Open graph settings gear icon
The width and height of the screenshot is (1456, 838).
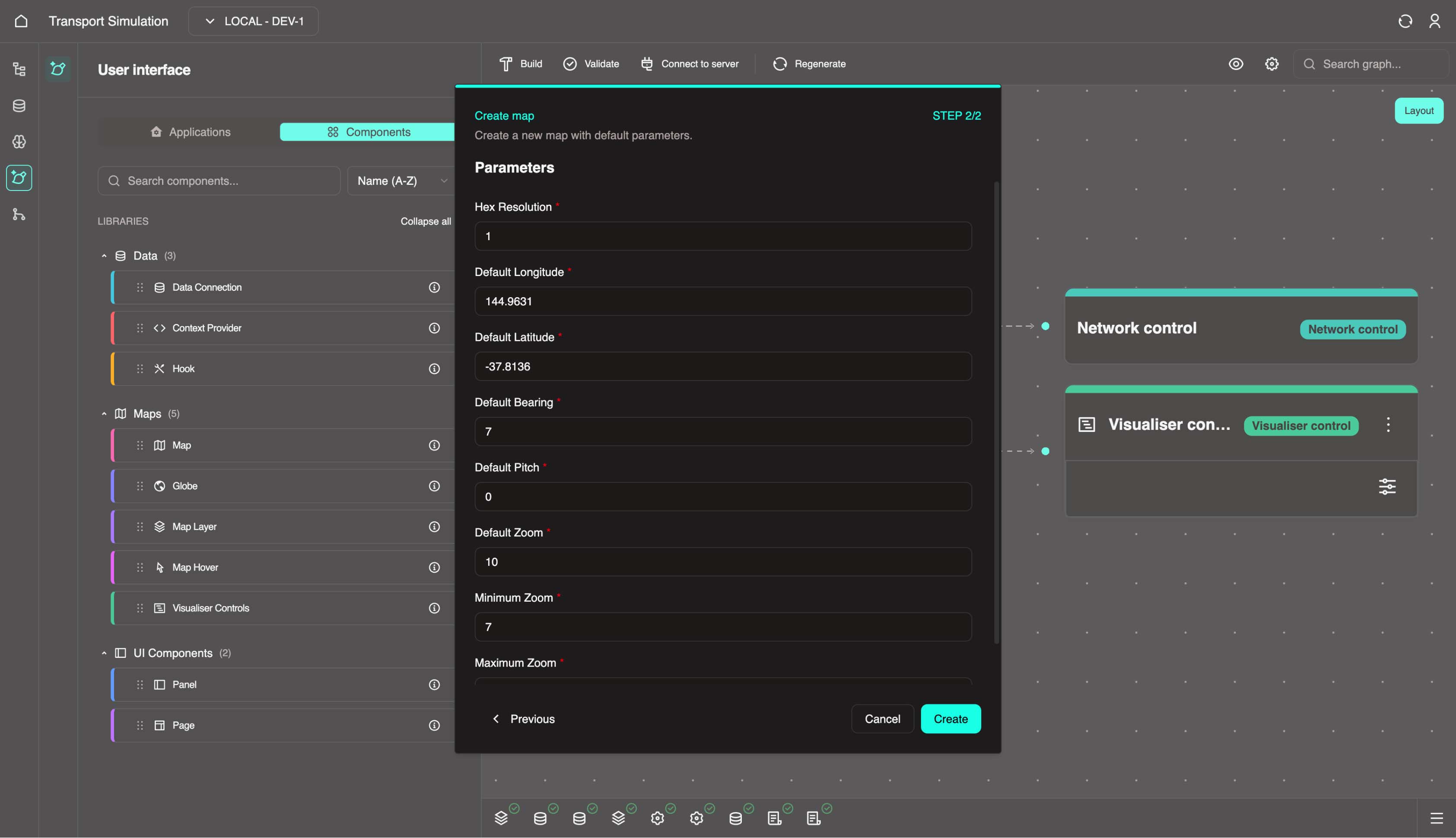point(1271,64)
